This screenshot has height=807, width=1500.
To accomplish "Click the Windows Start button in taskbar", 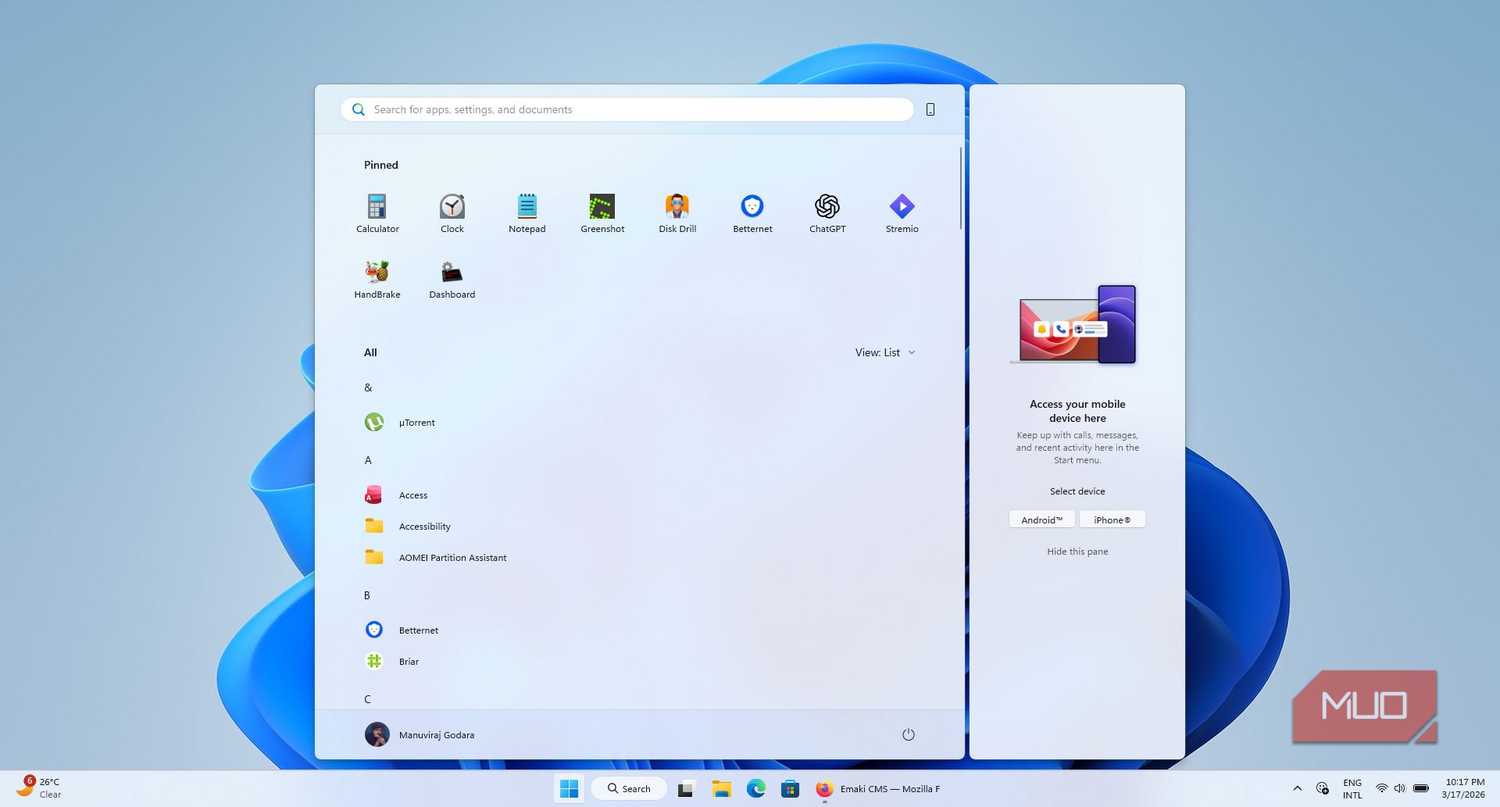I will coord(569,789).
